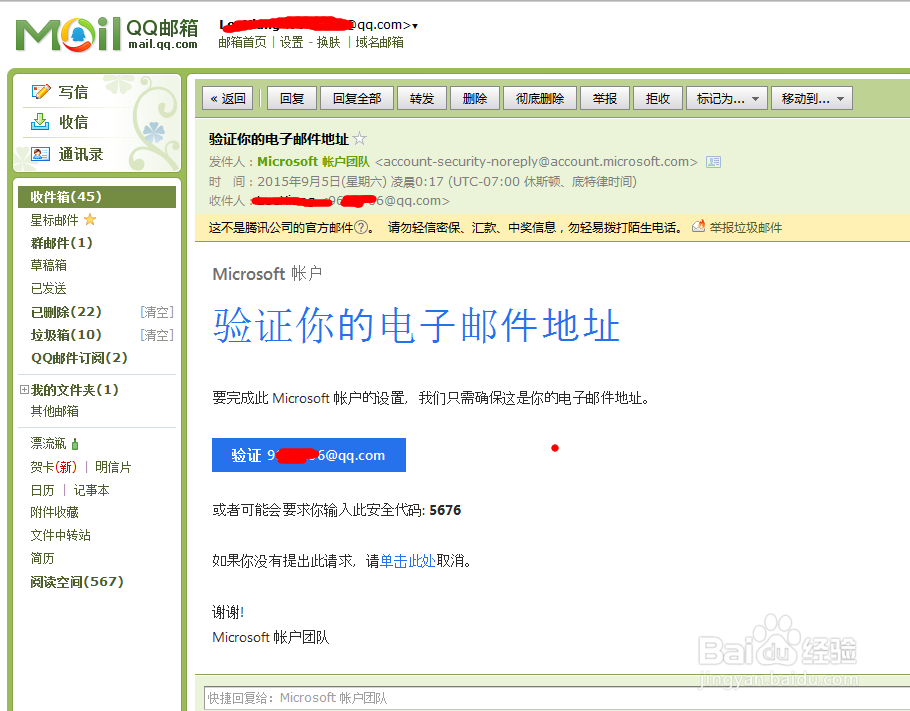Click the drift bottle icon

75,444
